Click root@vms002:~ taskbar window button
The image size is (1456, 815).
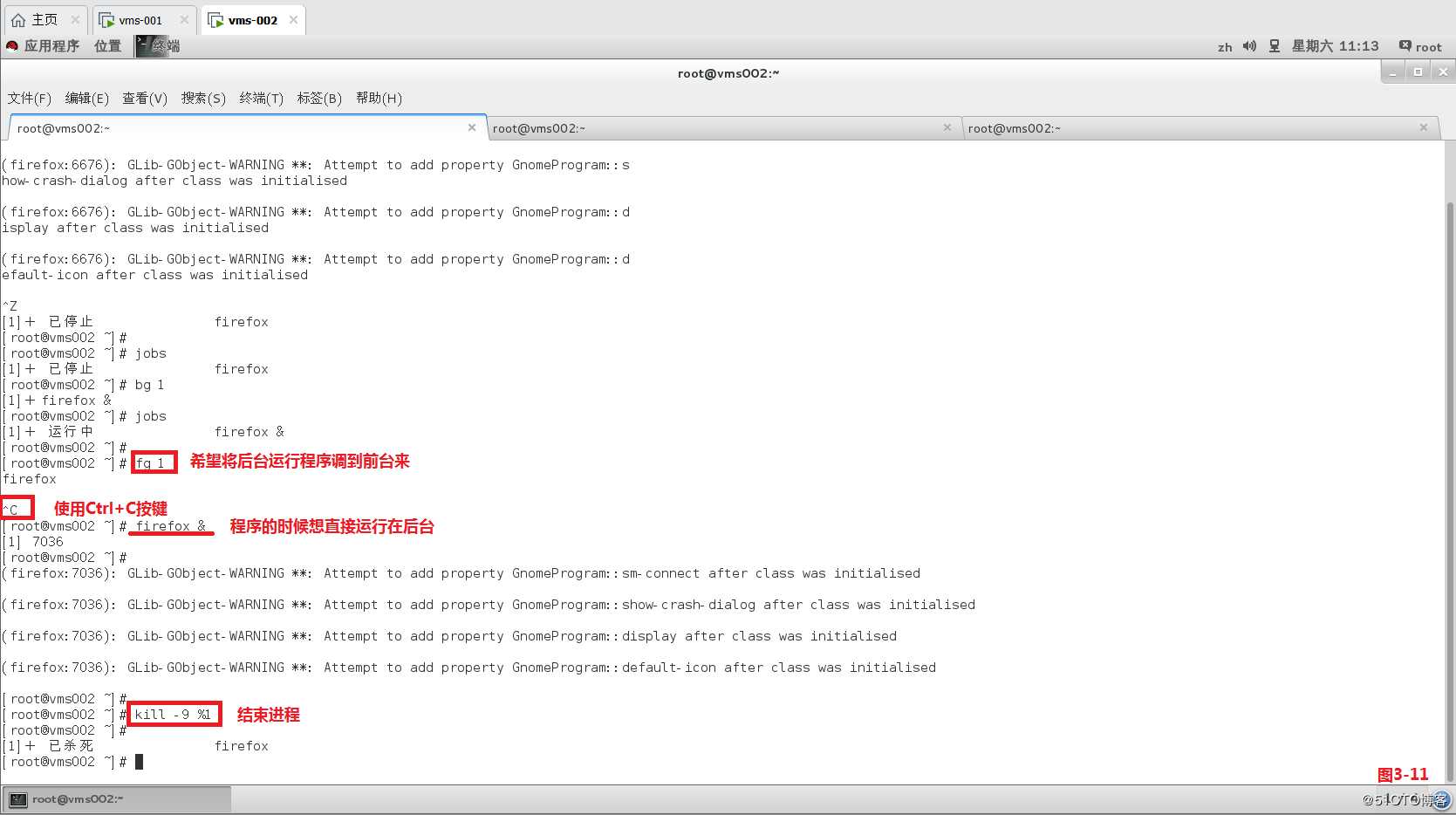tap(117, 798)
